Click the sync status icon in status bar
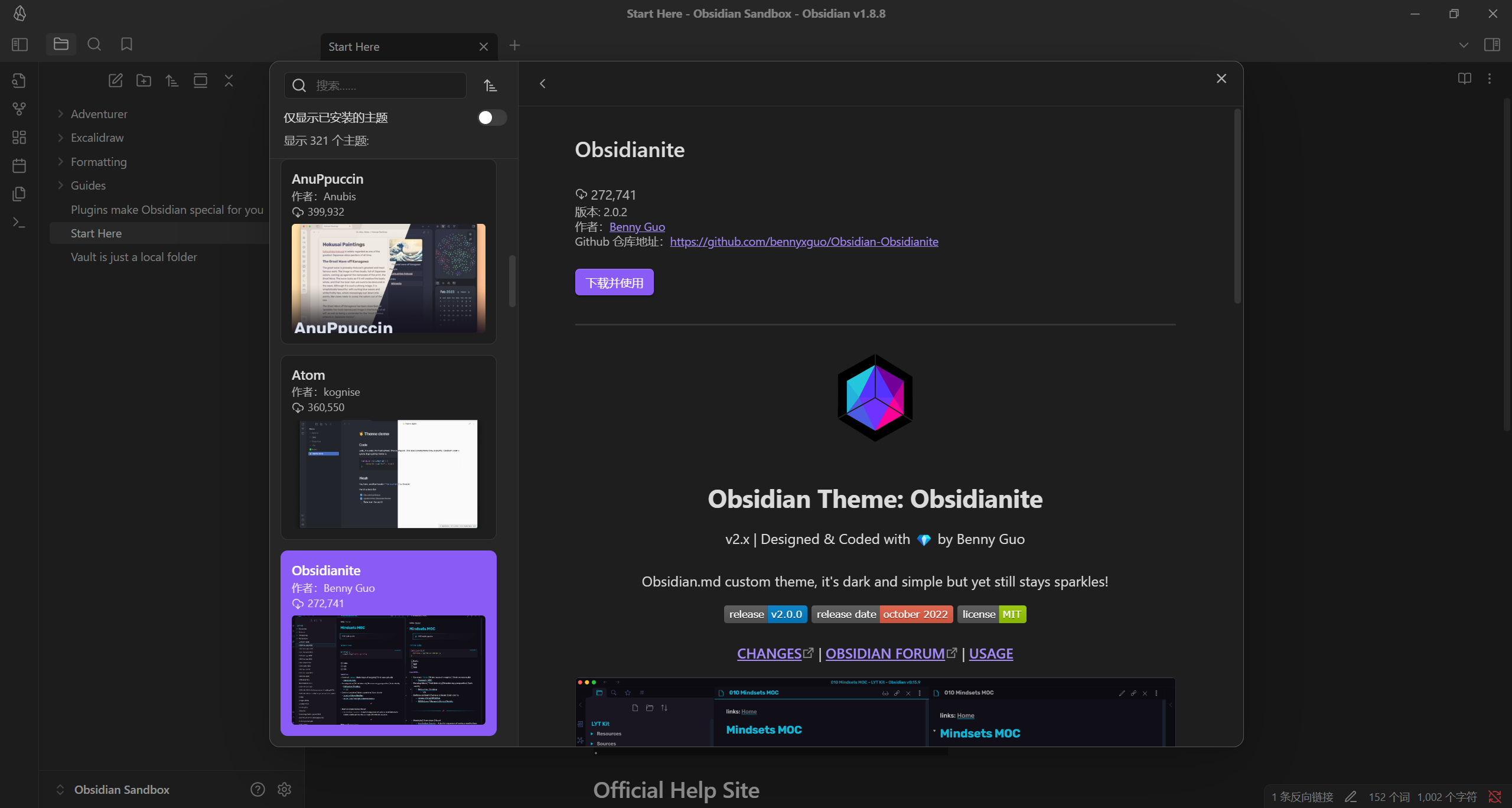This screenshot has width=1512, height=808. click(1494, 797)
